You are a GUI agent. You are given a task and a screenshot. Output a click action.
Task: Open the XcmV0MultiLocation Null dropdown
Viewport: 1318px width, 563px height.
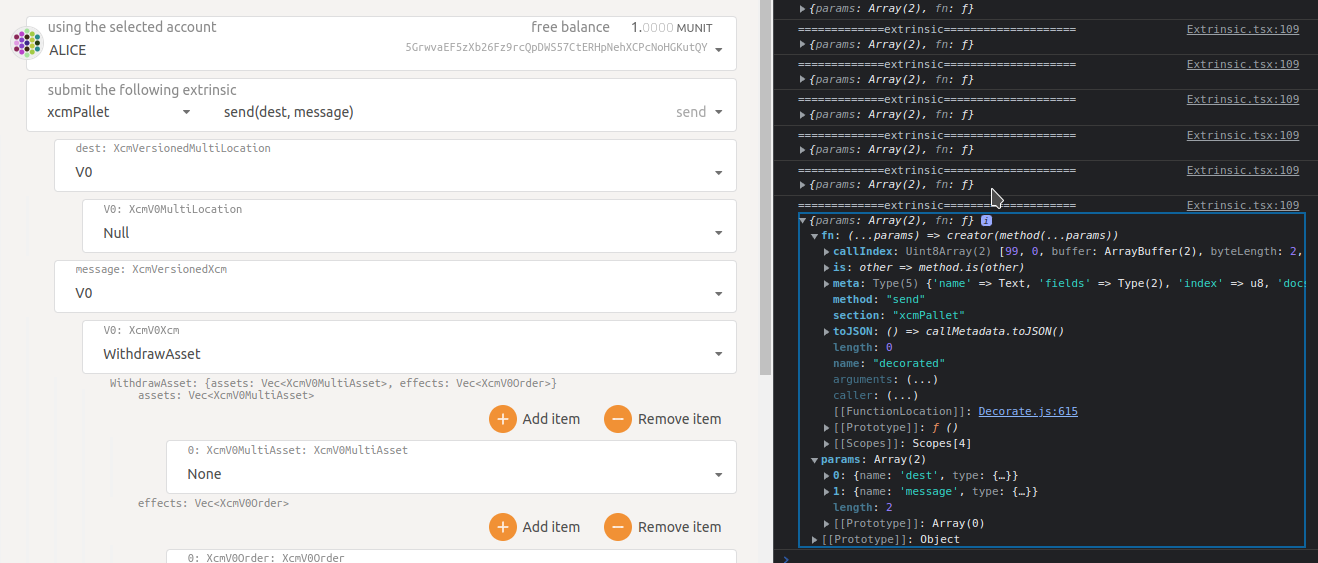pos(410,226)
